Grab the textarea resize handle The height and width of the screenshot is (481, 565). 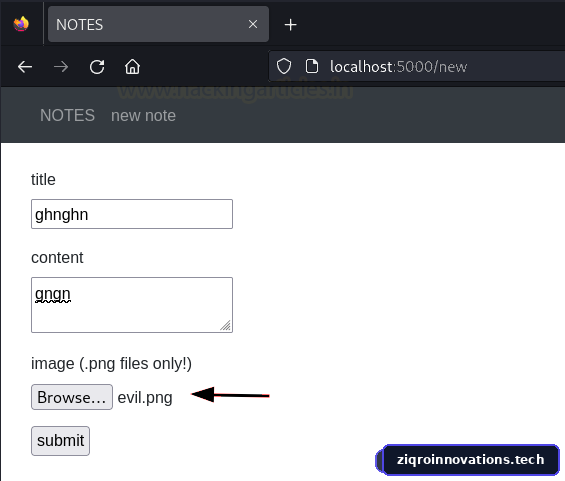click(226, 326)
